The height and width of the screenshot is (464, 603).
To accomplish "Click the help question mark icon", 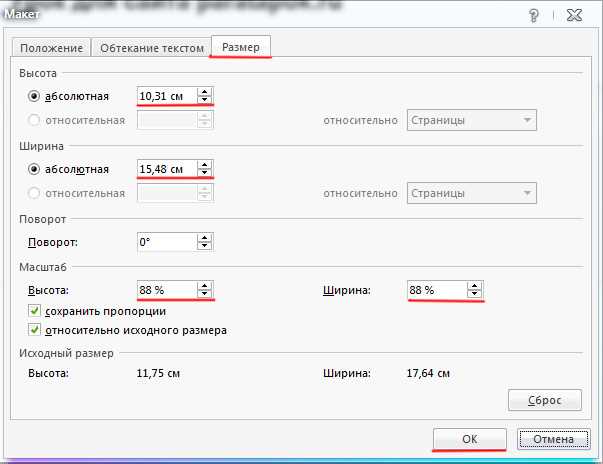I will coord(534,15).
